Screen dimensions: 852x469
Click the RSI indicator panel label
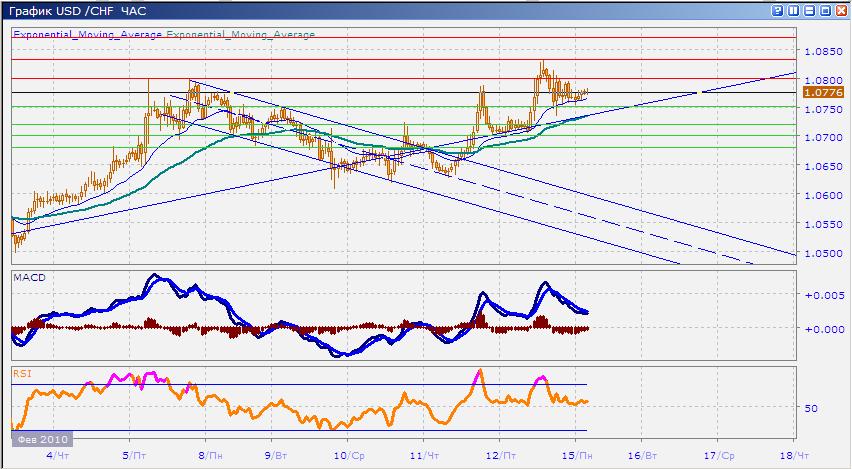tap(22, 373)
